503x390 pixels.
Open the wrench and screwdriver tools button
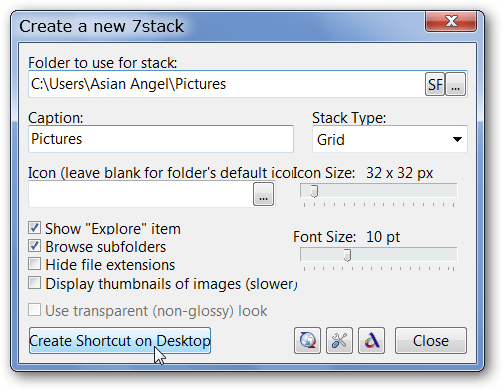(x=339, y=340)
